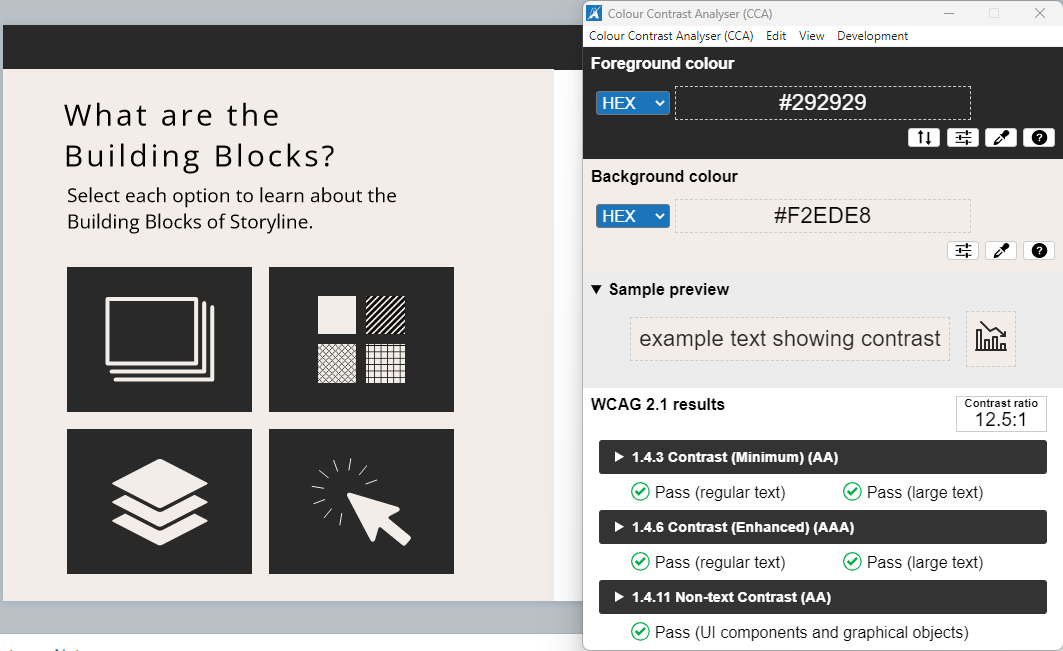Open the Colour Contrast Analyser (CCA) menu
1063x651 pixels.
671,36
